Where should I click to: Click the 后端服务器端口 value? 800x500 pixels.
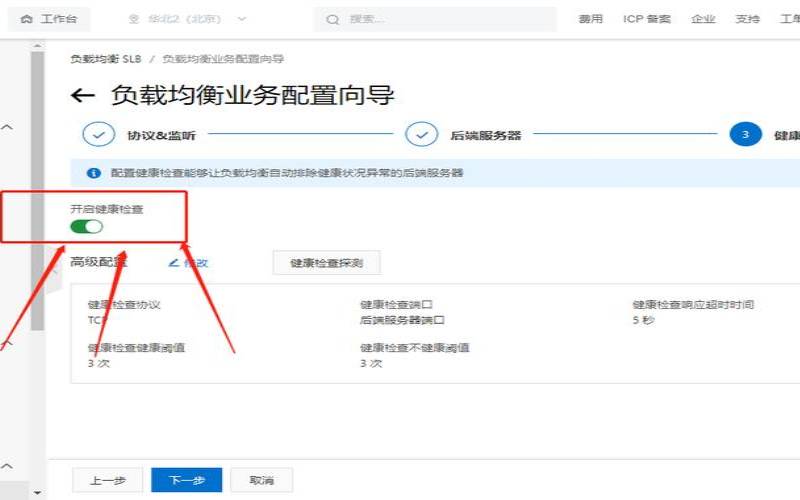402,320
